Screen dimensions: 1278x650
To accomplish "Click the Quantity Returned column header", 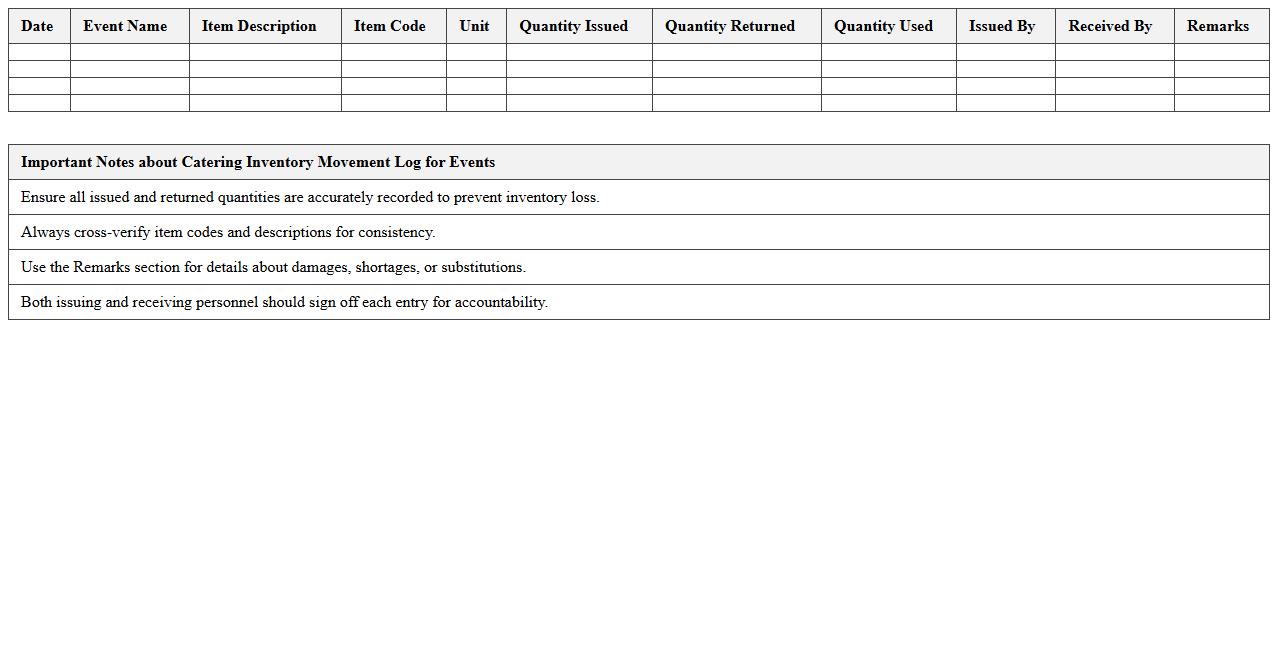I will [730, 26].
